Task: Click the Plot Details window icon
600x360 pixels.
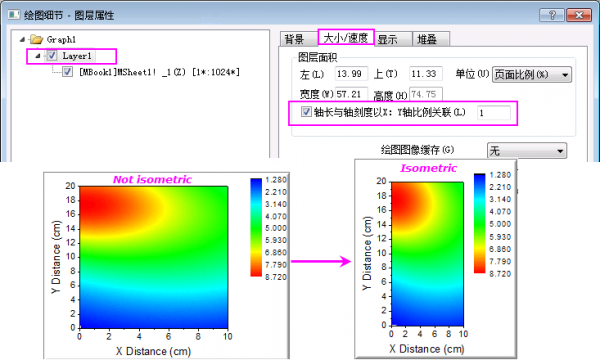Action: click(x=14, y=15)
